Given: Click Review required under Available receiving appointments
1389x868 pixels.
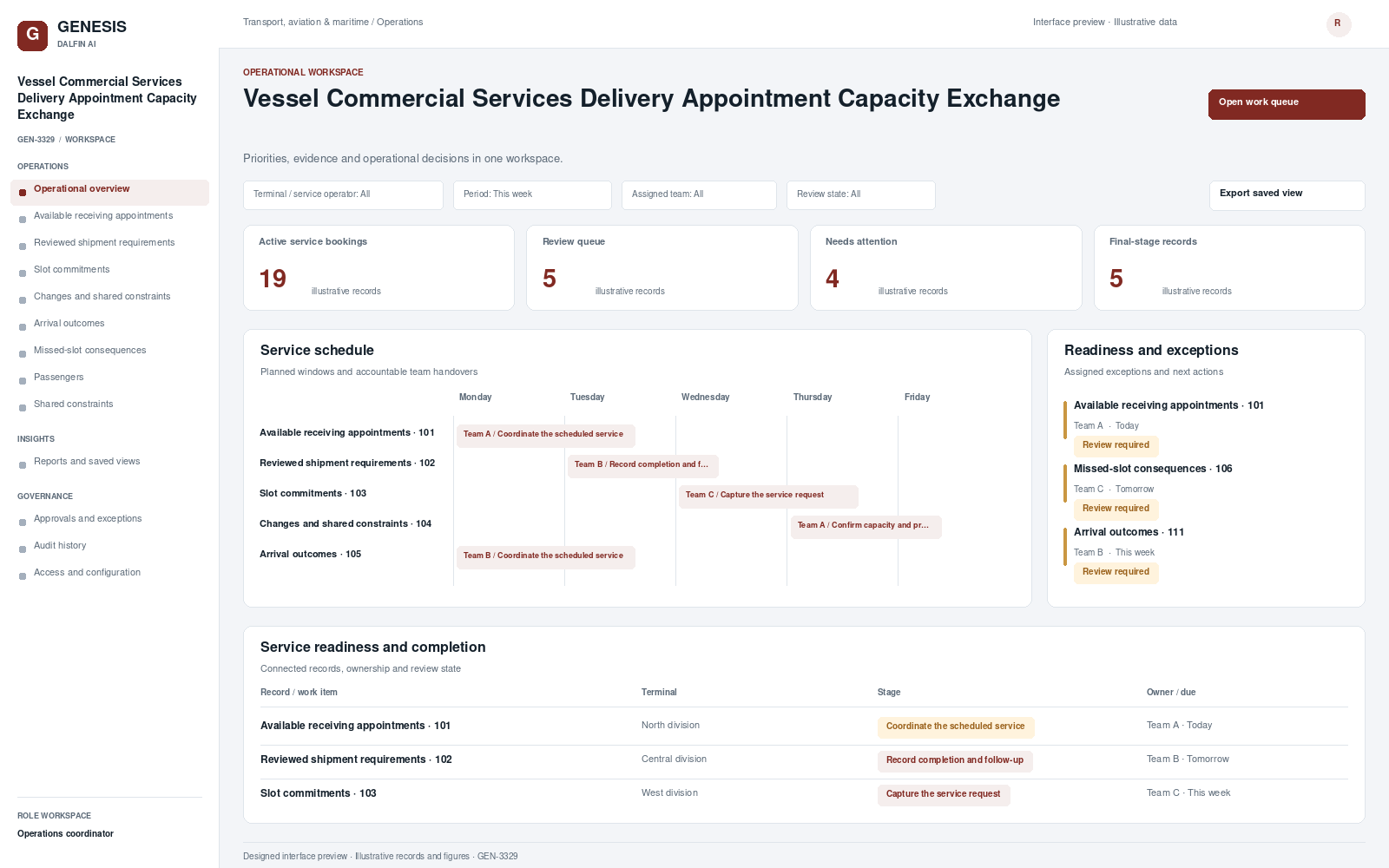Looking at the screenshot, I should coord(1116,445).
